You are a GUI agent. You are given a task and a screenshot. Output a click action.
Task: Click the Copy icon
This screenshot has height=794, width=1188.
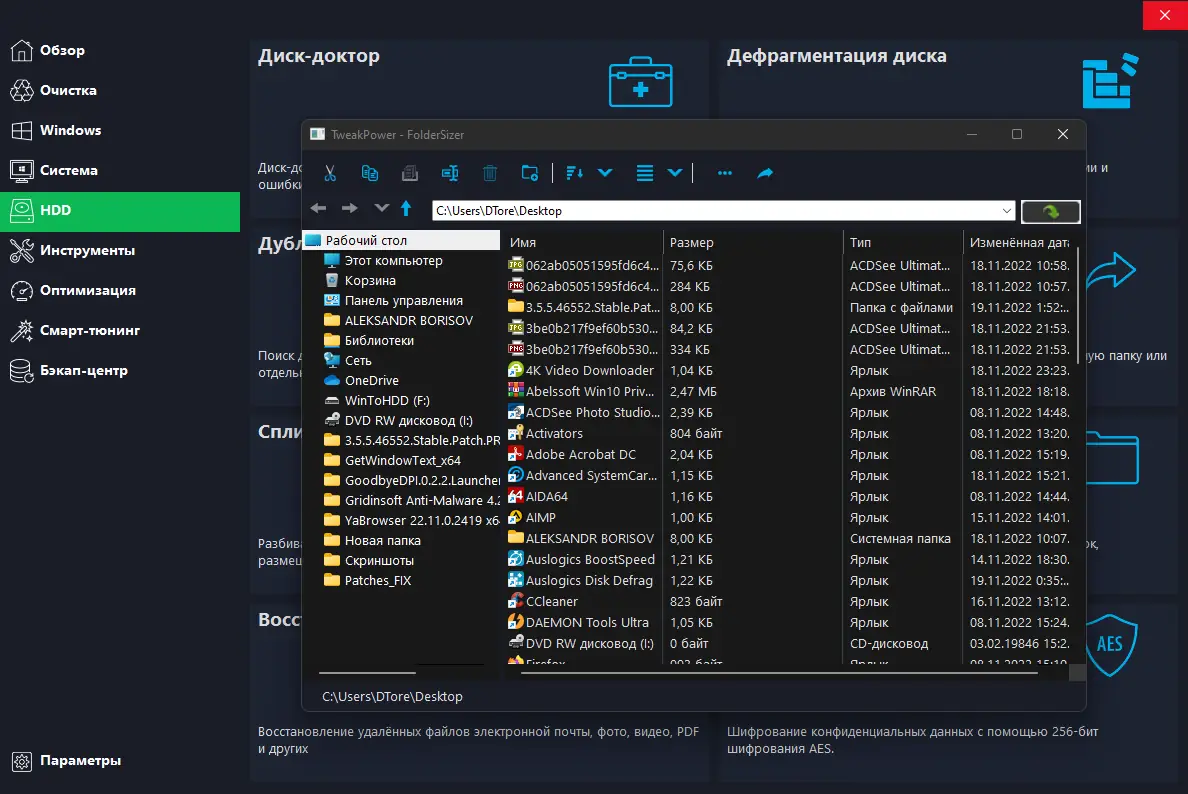370,172
